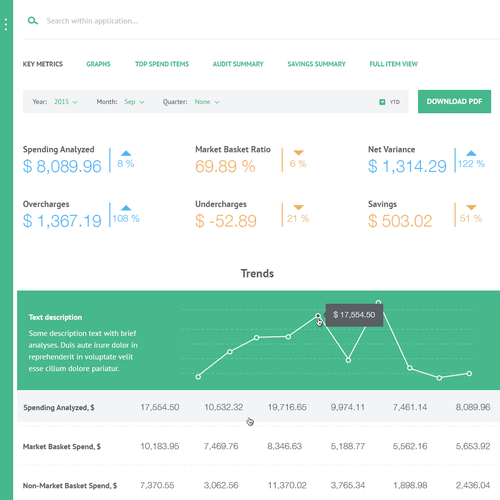Click the first data point on the trend line
The image size is (500, 500).
(198, 377)
